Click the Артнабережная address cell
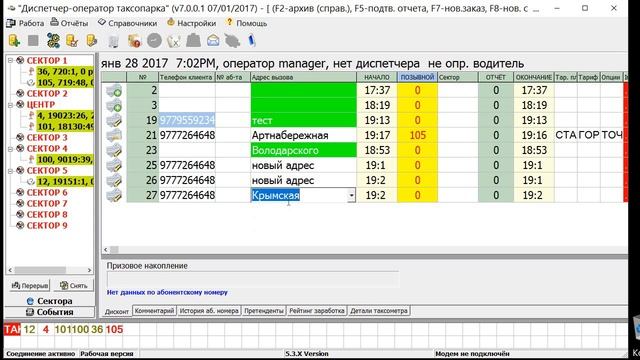The width and height of the screenshot is (640, 360). coord(303,135)
